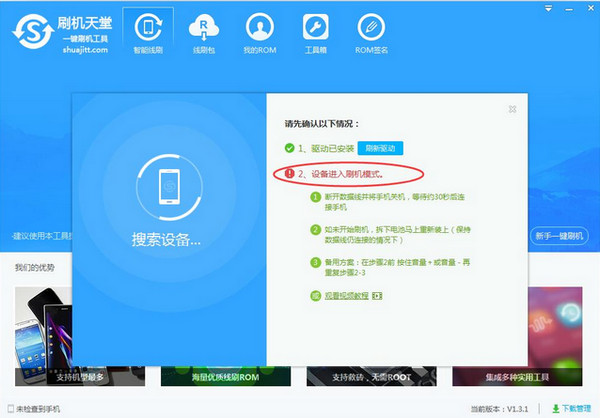Click the 刷机天堂 logo icon
Screen dimensions: 600x418
(x=33, y=32)
